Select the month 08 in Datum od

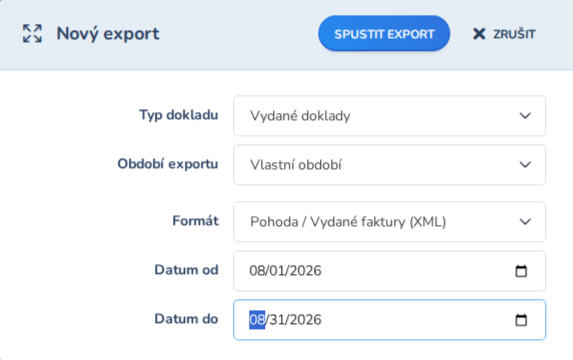point(257,271)
